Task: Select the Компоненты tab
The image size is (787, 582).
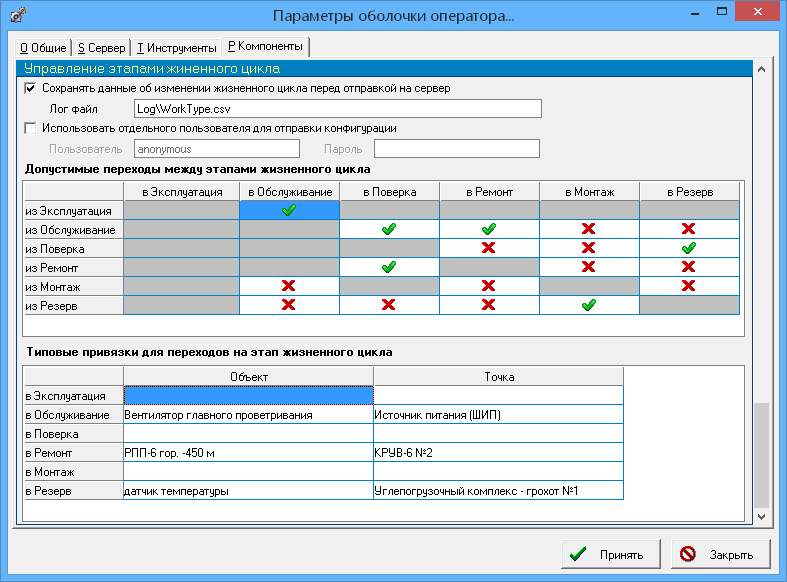Action: 265,46
